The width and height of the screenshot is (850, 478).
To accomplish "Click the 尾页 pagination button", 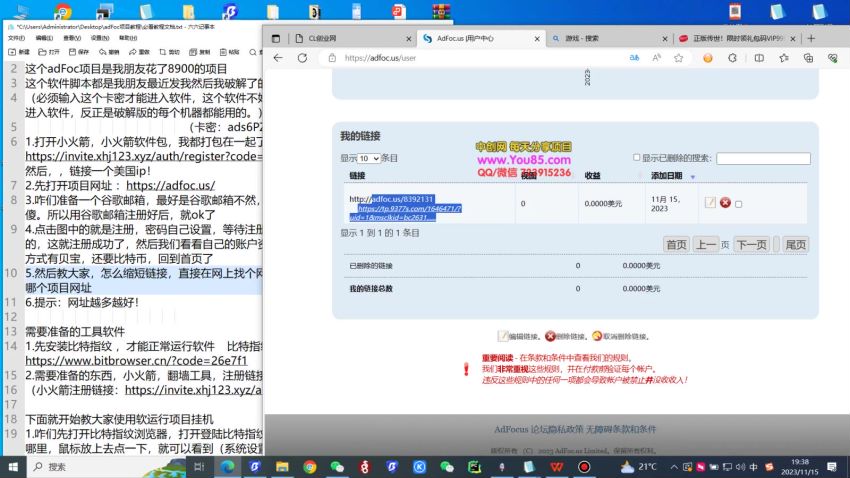I will (x=796, y=245).
